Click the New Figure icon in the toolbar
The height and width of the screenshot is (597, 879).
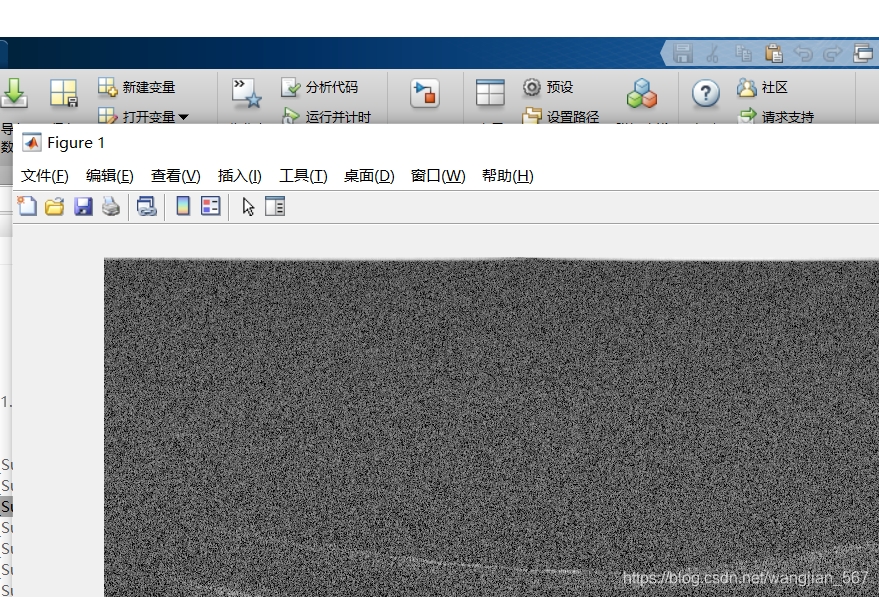tap(27, 206)
